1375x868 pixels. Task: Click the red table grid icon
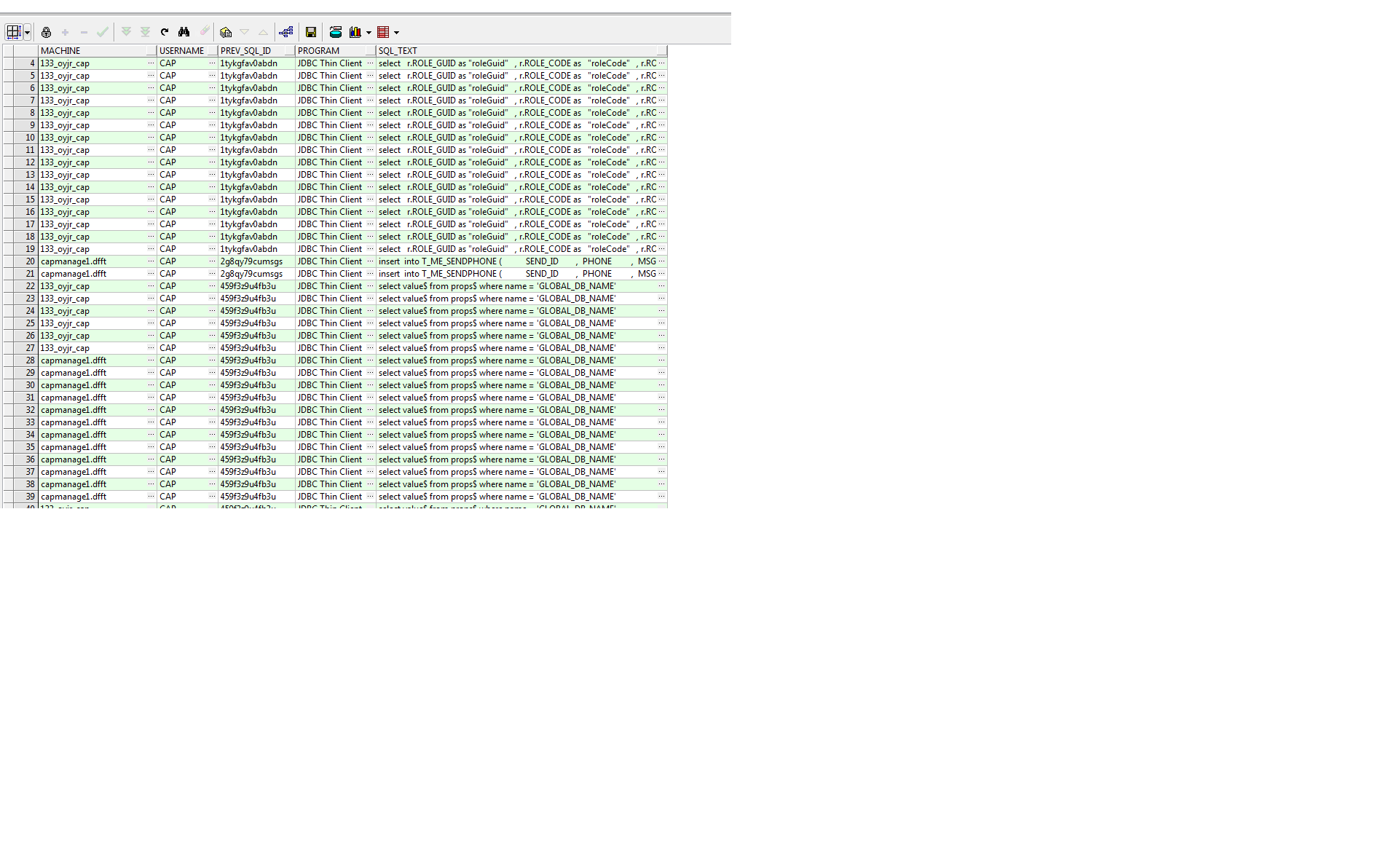tap(383, 32)
